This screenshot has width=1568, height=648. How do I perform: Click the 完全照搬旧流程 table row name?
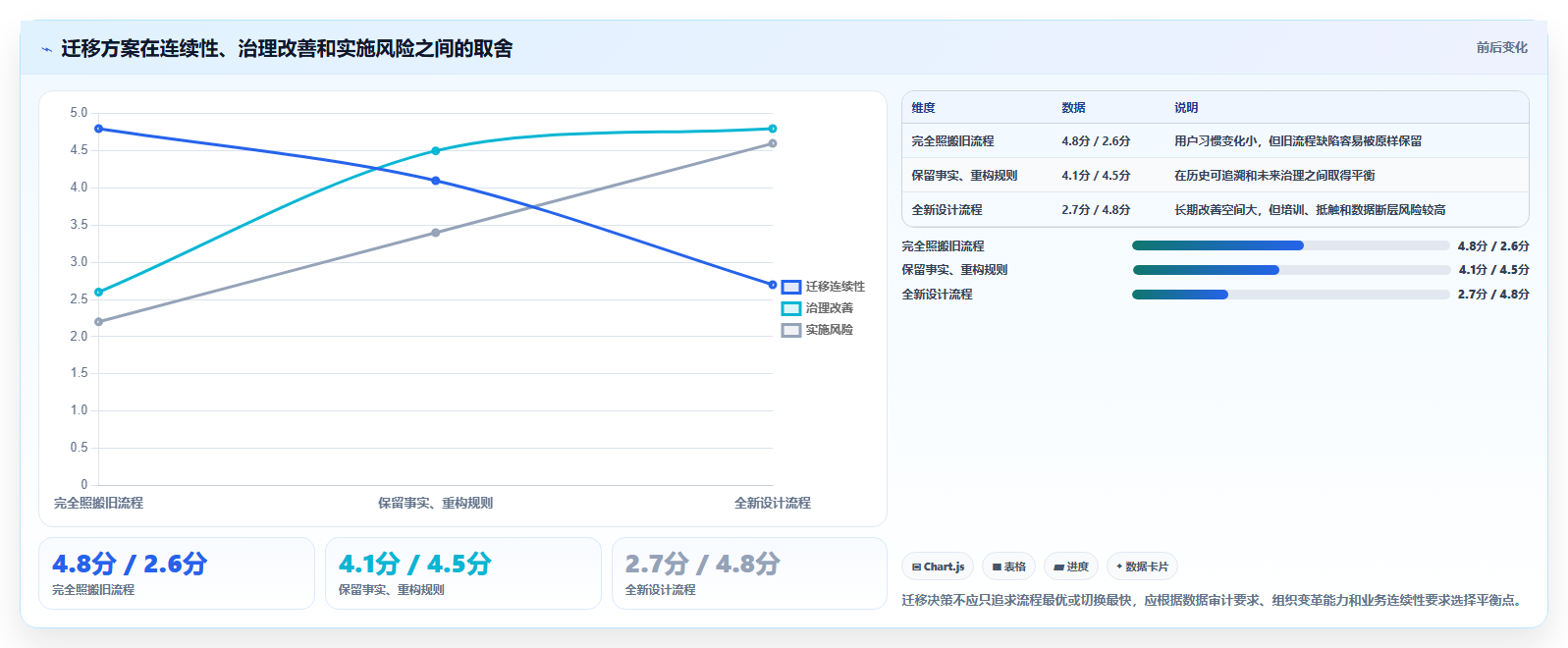pyautogui.click(x=952, y=141)
